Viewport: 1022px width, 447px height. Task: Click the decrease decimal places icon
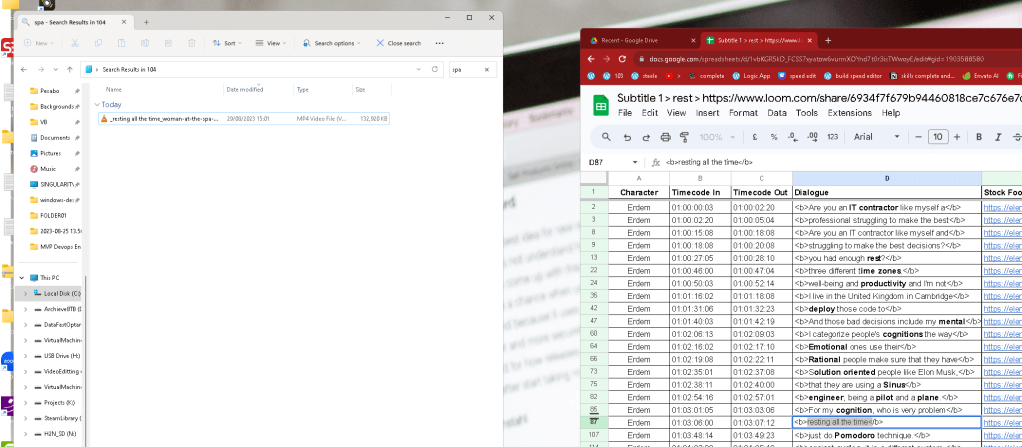click(x=793, y=137)
